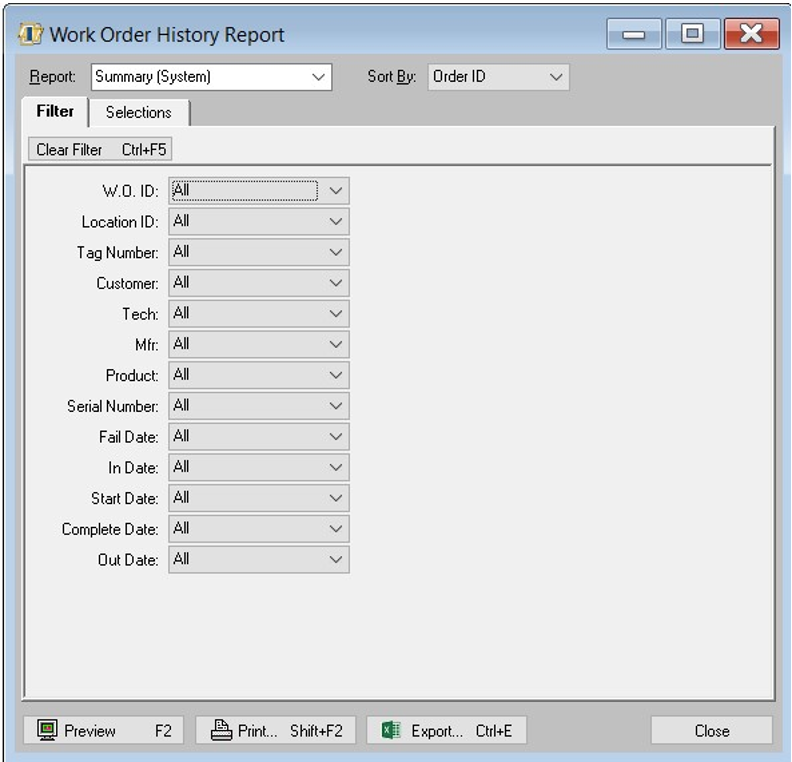Click the Complete Date label
Image resolution: width=792 pixels, height=762 pixels.
[x=110, y=530]
